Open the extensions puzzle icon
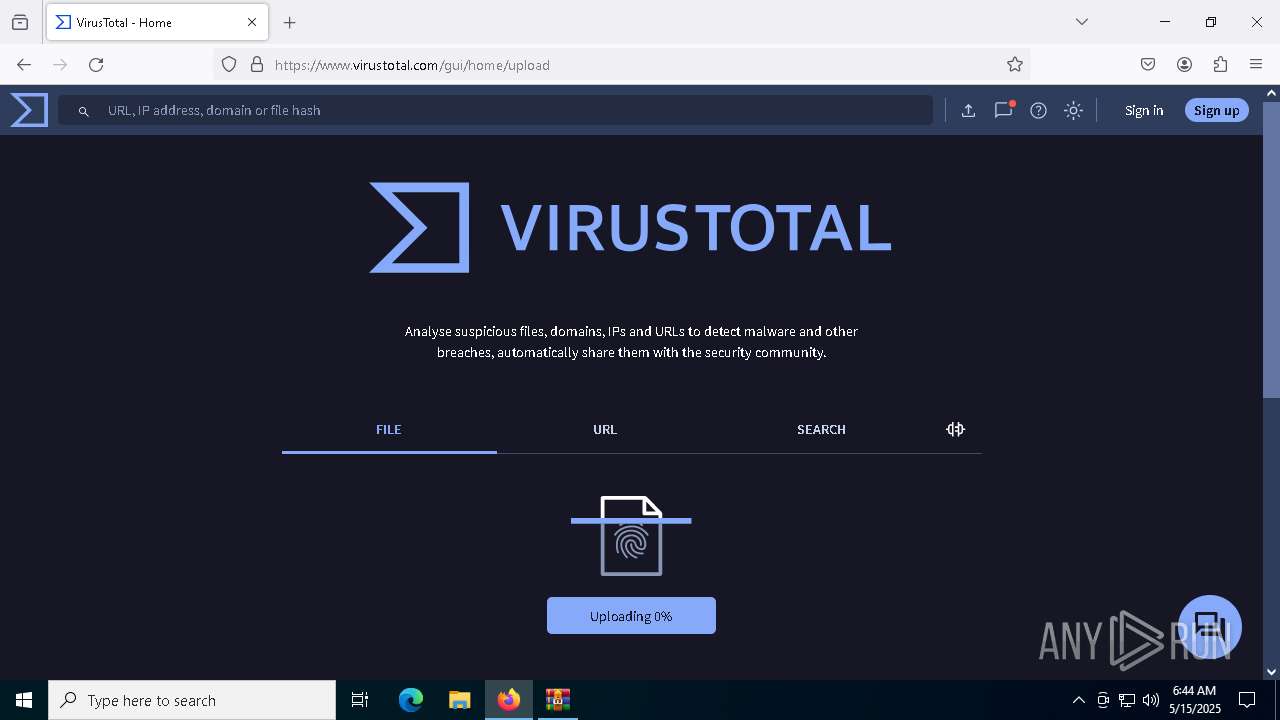 [1220, 65]
